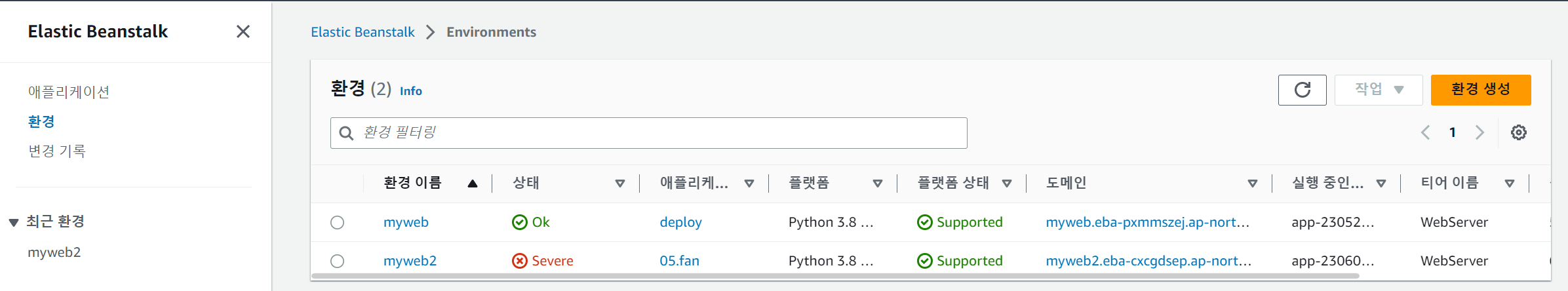Click Environments breadcrumb text
The height and width of the screenshot is (291, 1568).
click(x=491, y=32)
